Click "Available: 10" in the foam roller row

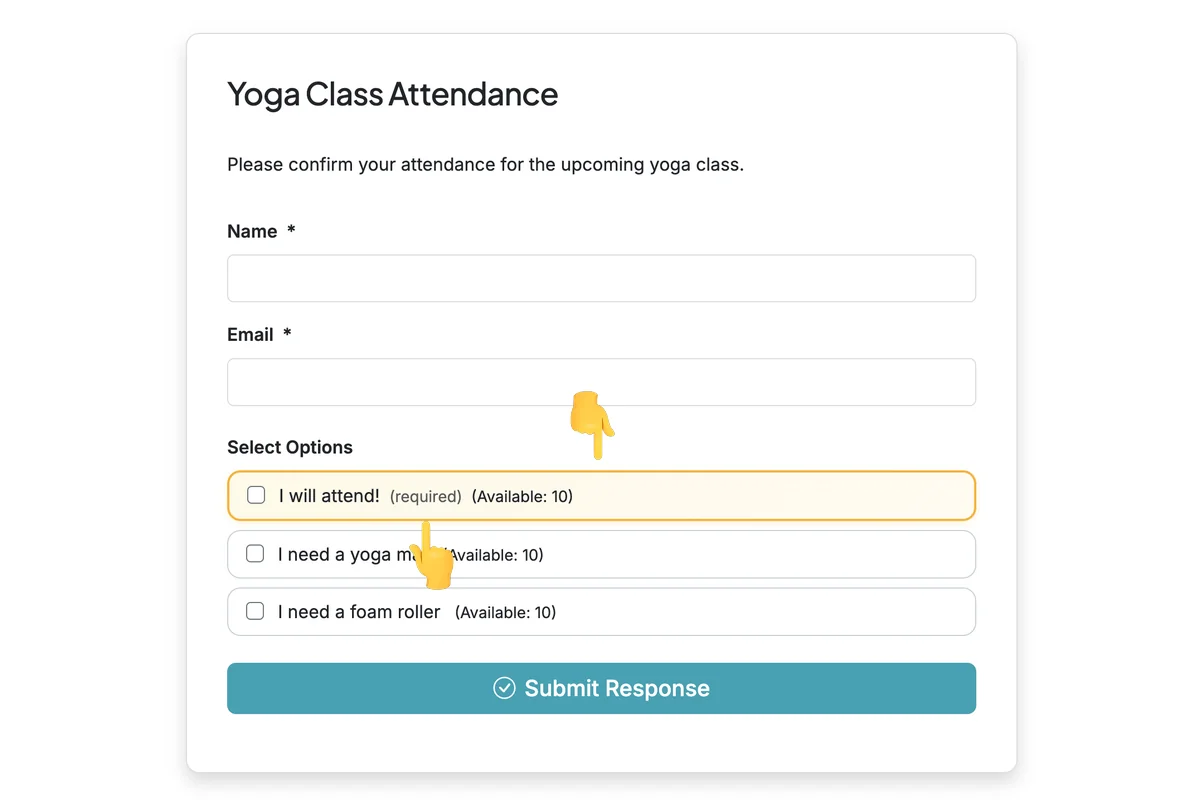coord(505,612)
